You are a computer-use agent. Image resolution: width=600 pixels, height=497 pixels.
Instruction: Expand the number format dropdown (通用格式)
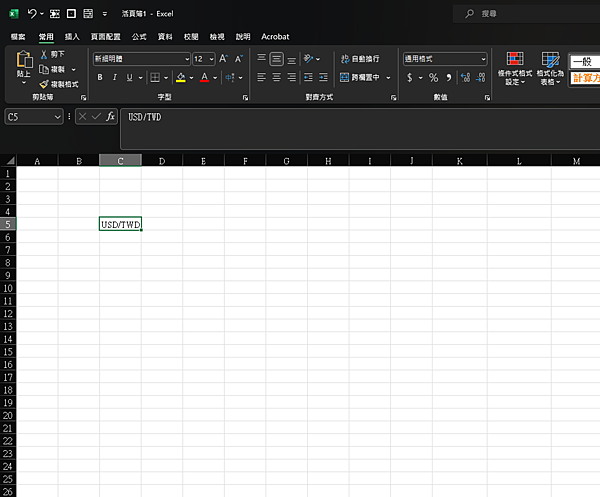[483, 59]
